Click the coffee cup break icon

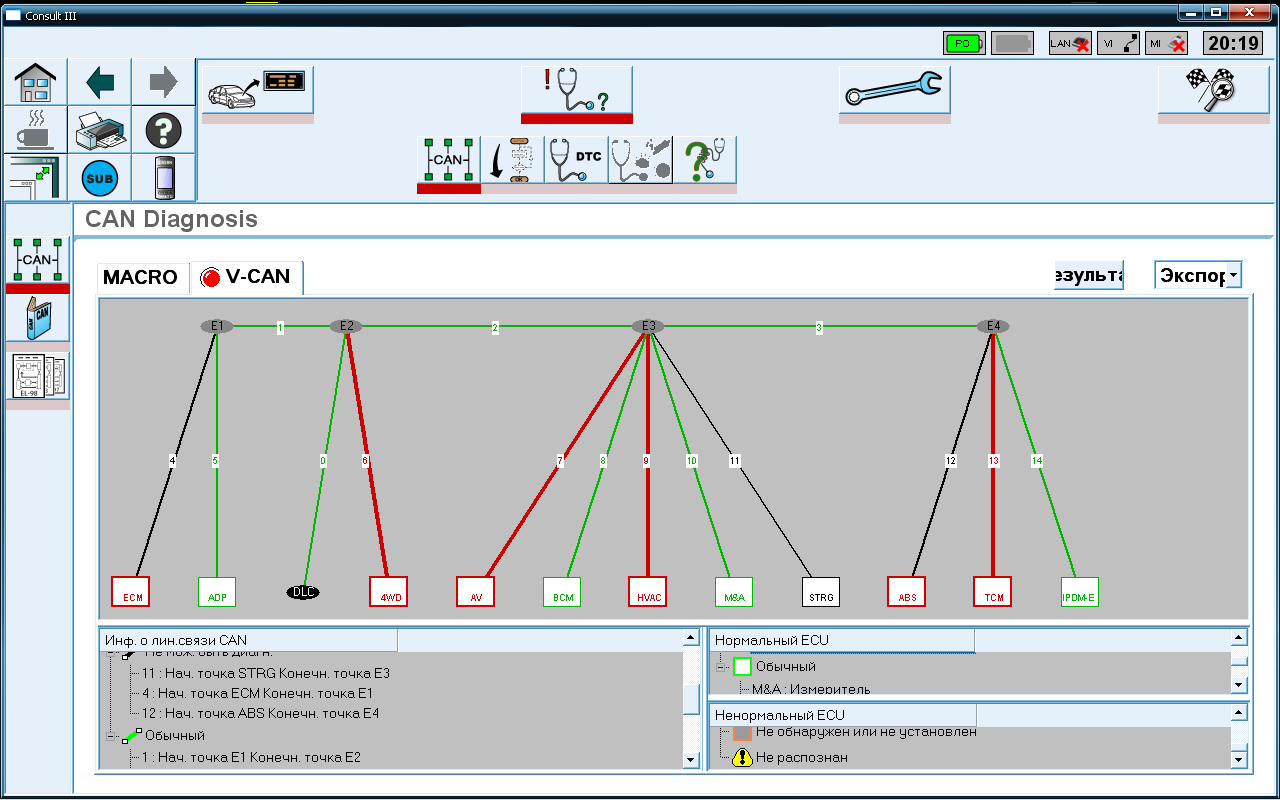[x=35, y=130]
